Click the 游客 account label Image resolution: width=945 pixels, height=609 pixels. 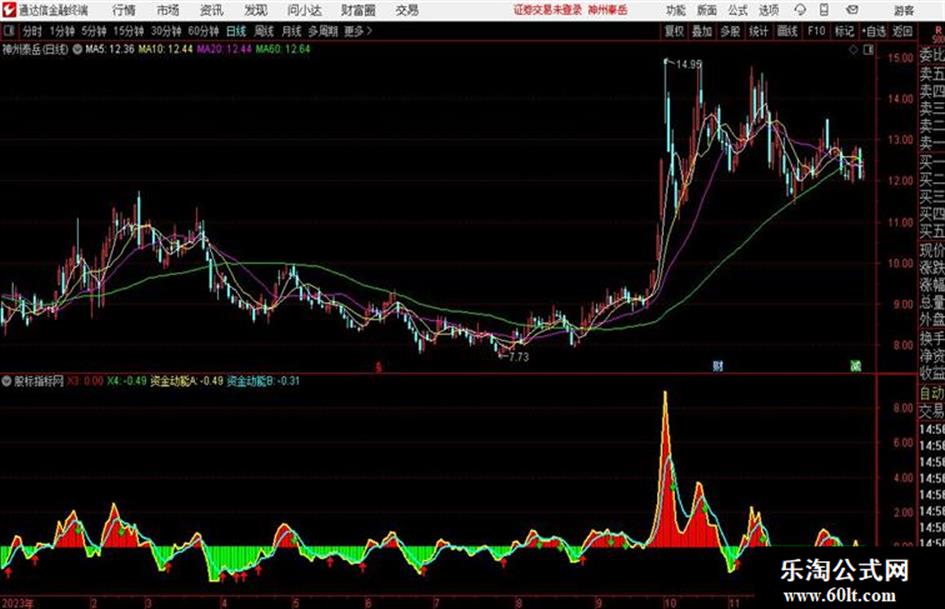click(x=903, y=10)
